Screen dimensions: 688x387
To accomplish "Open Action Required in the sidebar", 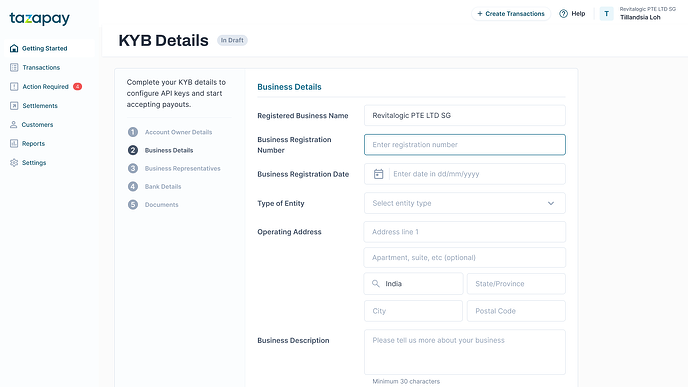I will click(45, 86).
